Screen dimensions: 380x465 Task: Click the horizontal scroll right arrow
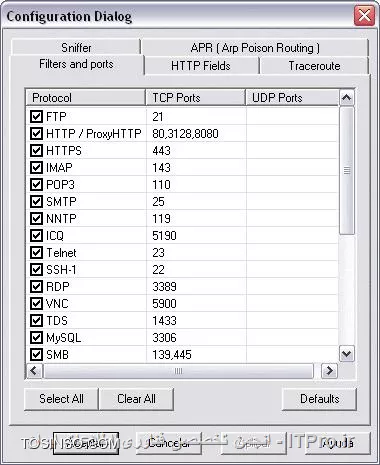[x=329, y=371]
